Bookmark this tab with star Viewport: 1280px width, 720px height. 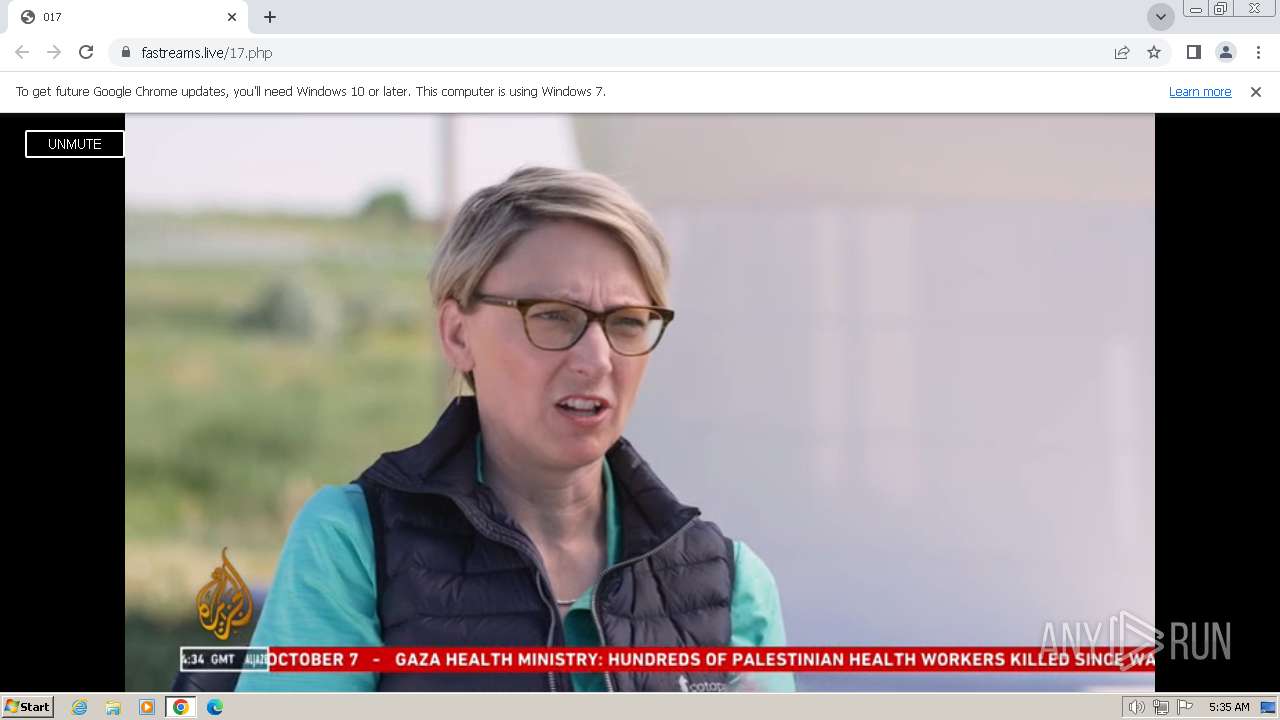(1154, 52)
